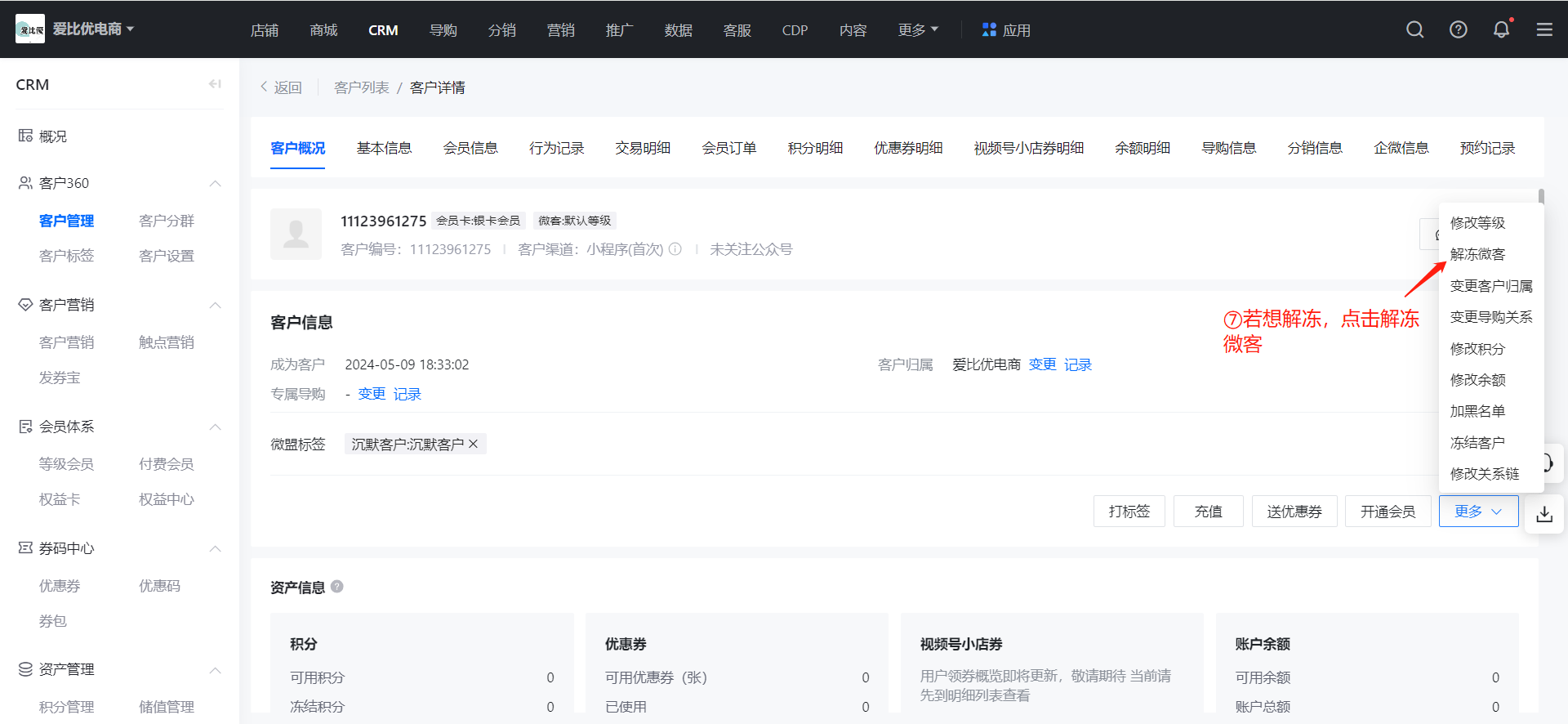Open 客户标签 in sidebar
The height and width of the screenshot is (724, 1568).
pos(66,256)
